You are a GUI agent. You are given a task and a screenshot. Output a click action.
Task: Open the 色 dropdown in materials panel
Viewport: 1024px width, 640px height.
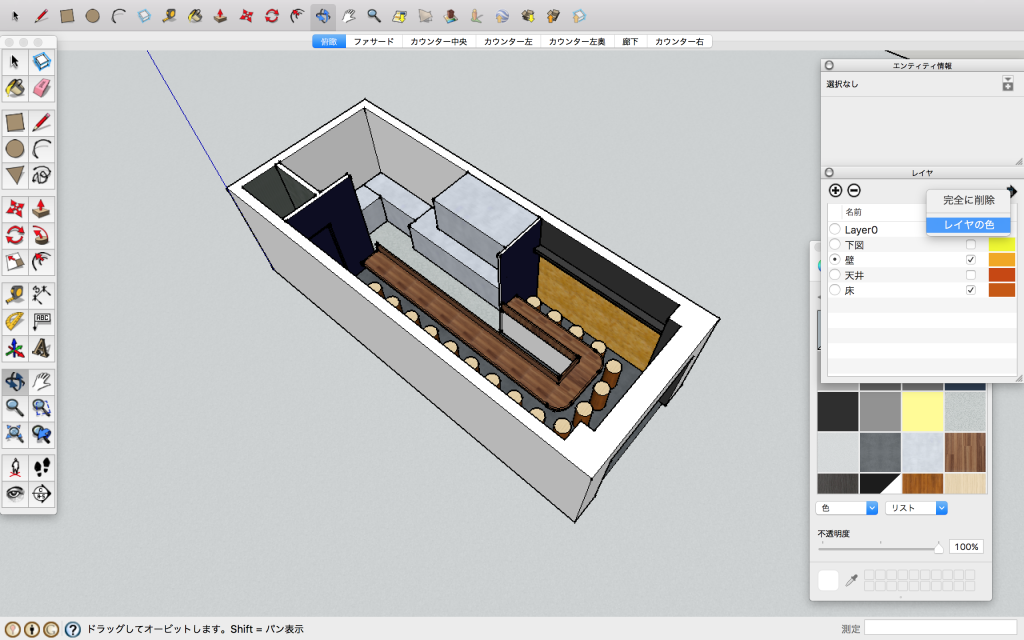[x=847, y=508]
